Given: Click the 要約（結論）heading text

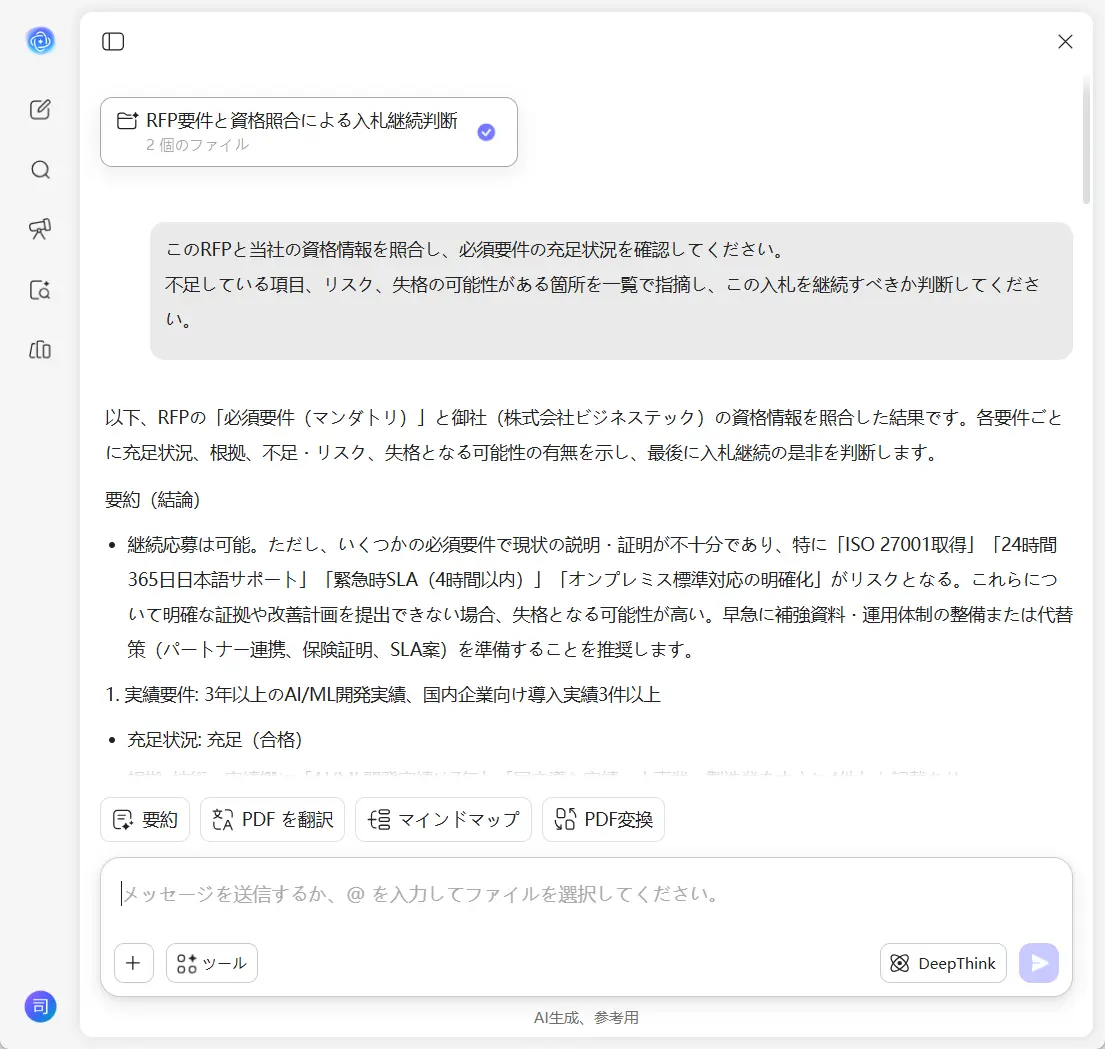Looking at the screenshot, I should point(152,500).
